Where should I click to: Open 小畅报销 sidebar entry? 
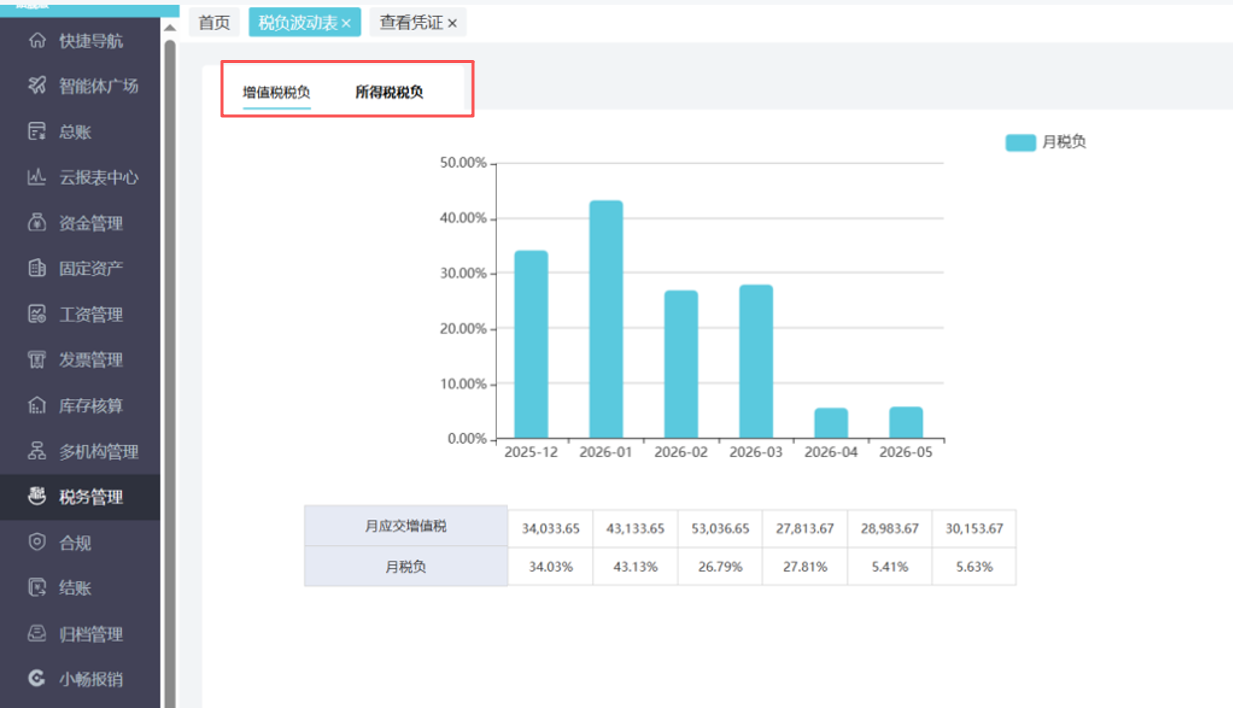click(80, 679)
